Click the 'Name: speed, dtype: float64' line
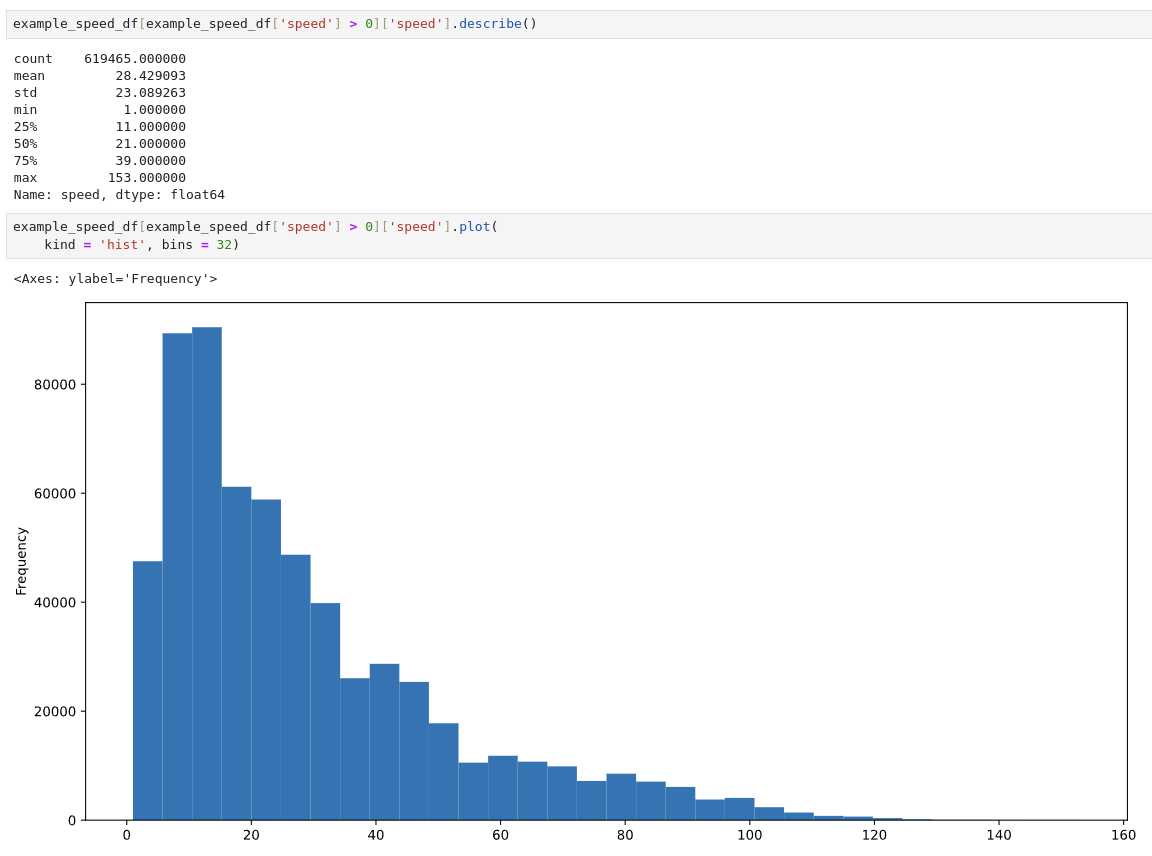This screenshot has height=856, width=1152. click(119, 195)
